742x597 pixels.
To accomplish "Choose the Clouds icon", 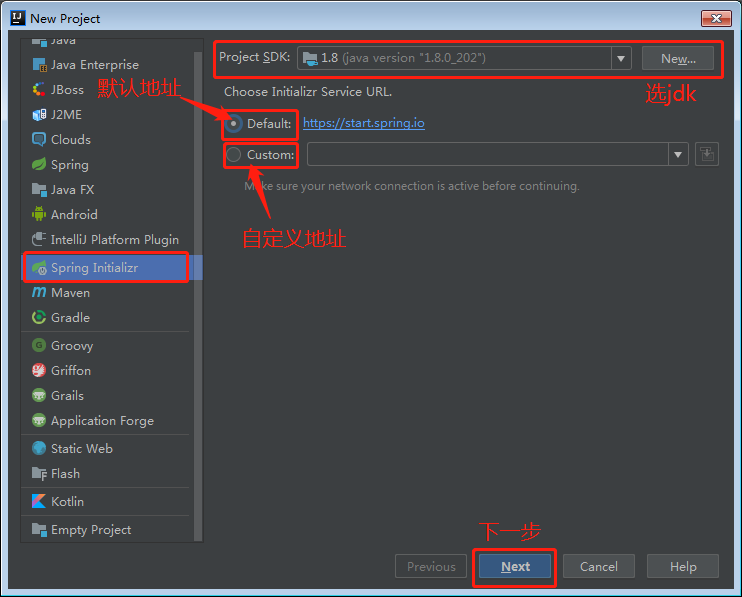I will click(x=39, y=140).
